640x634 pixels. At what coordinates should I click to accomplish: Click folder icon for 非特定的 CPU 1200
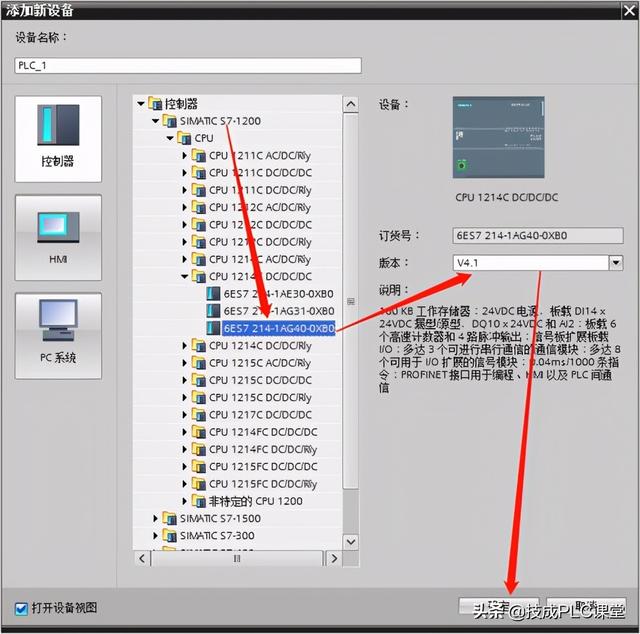(199, 501)
